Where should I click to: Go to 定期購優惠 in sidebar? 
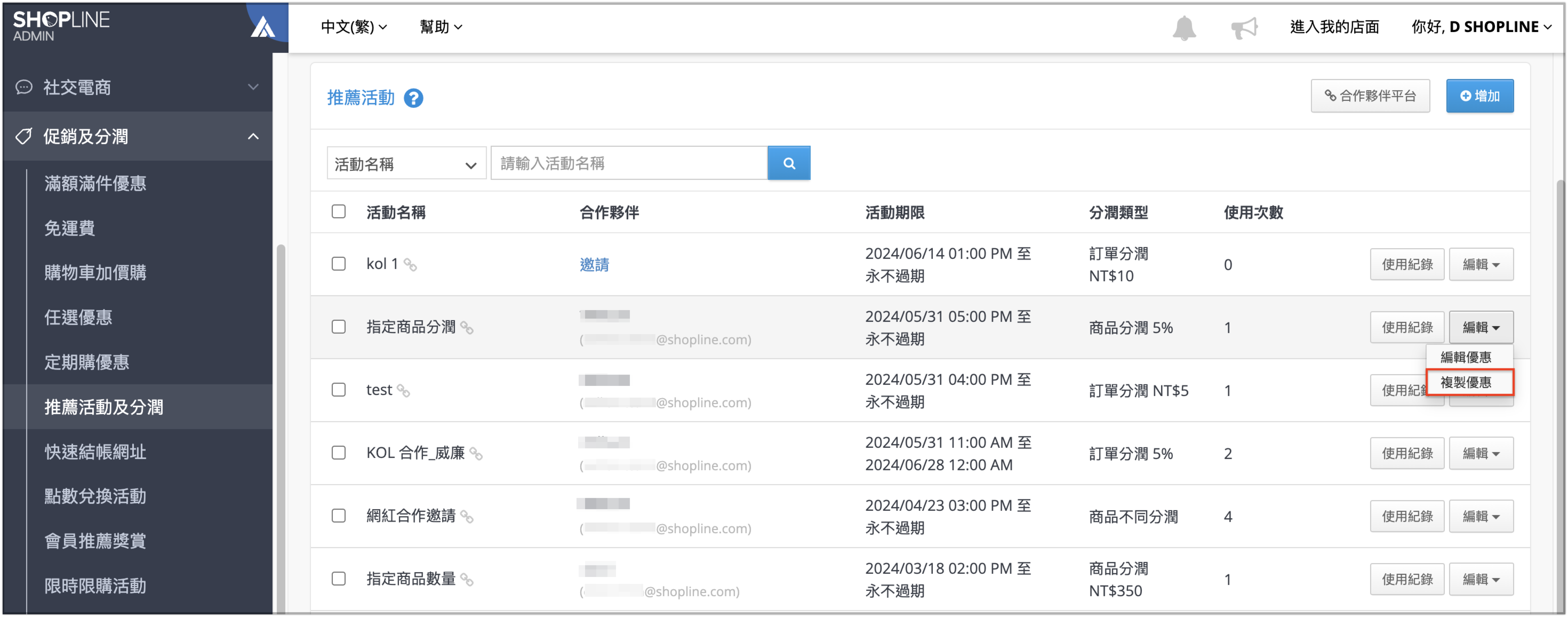(86, 362)
